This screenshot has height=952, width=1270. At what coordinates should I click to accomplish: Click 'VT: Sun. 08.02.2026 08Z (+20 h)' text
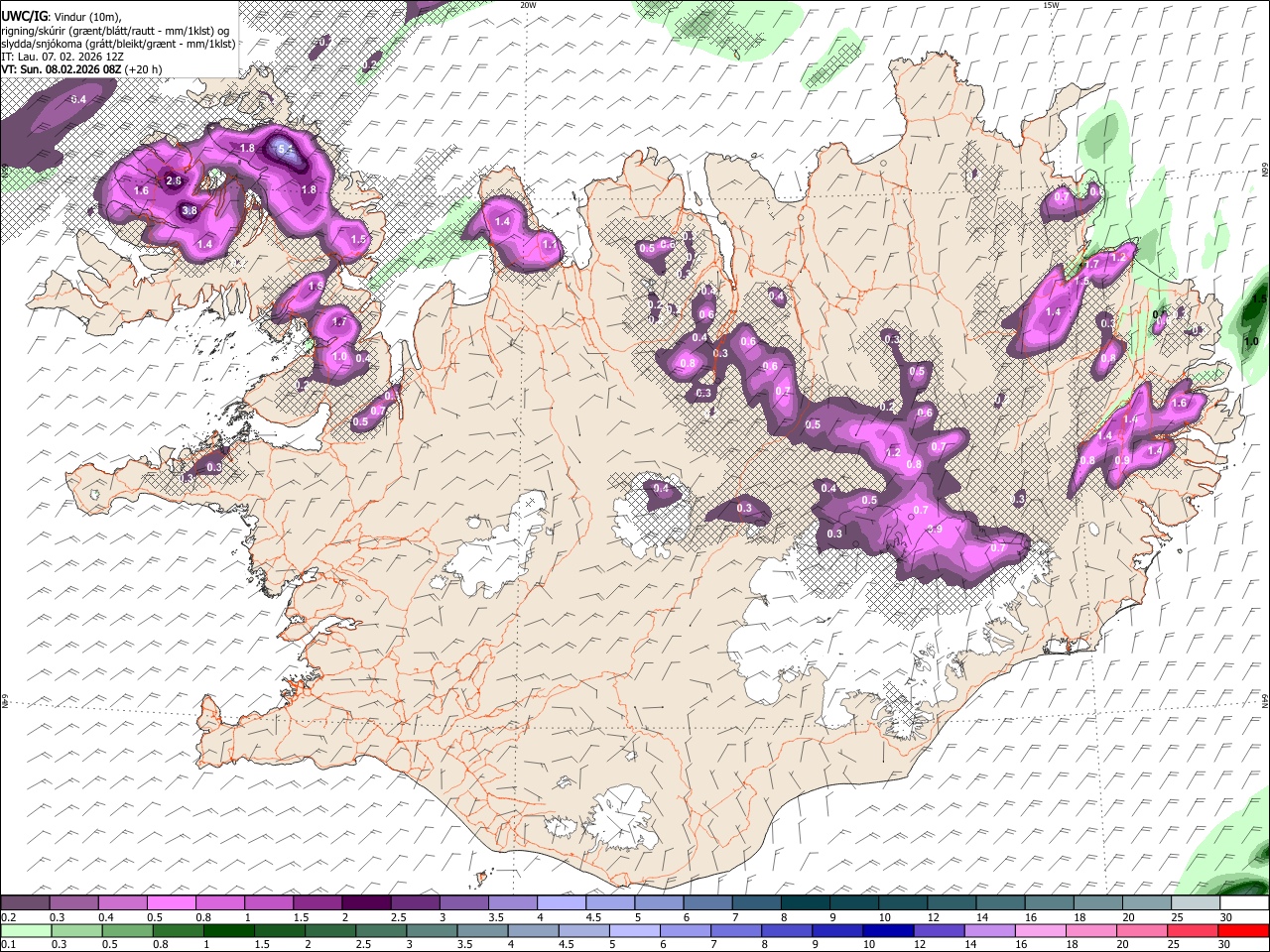(81, 69)
